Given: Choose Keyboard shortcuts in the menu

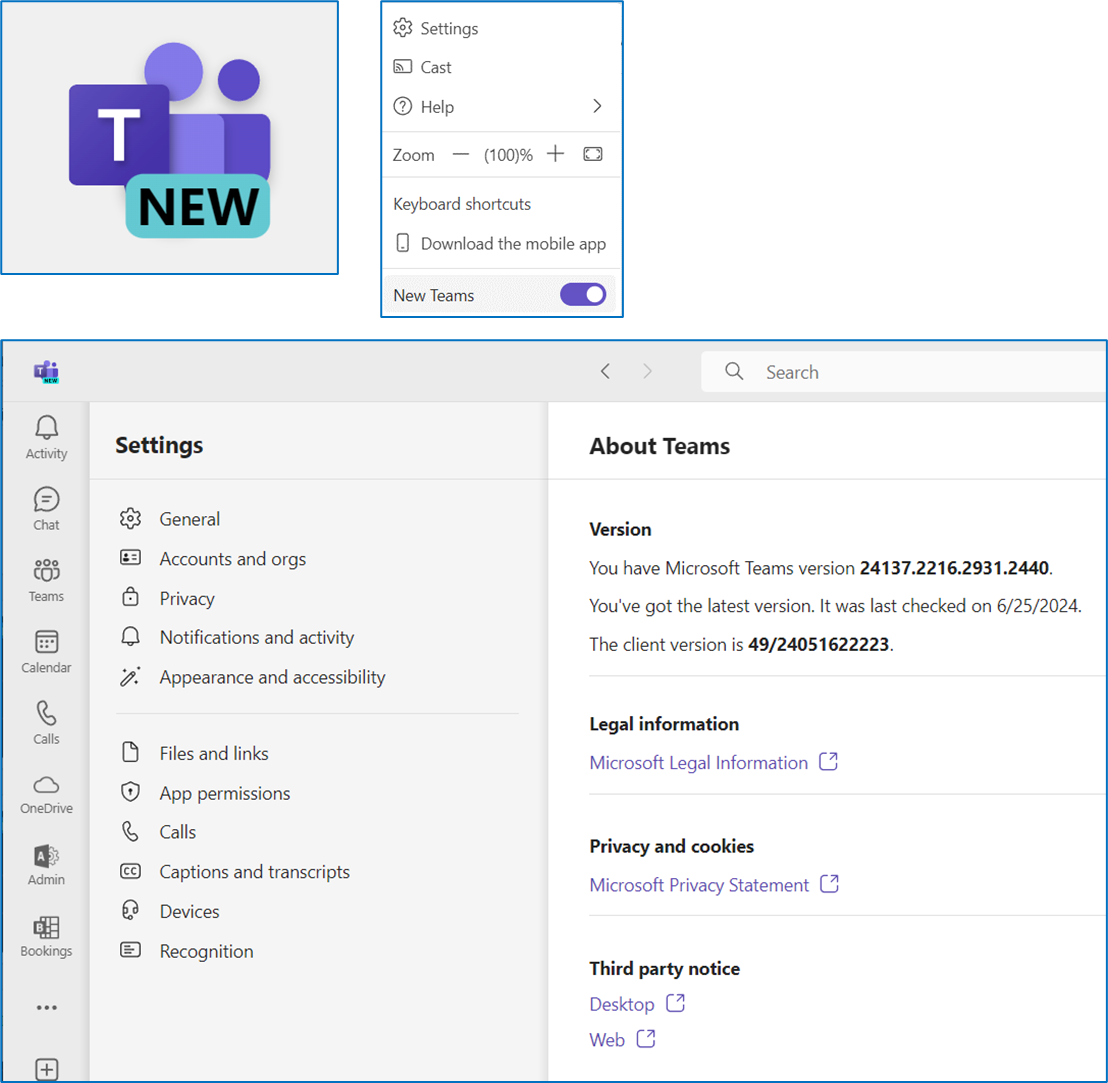Looking at the screenshot, I should pos(462,204).
